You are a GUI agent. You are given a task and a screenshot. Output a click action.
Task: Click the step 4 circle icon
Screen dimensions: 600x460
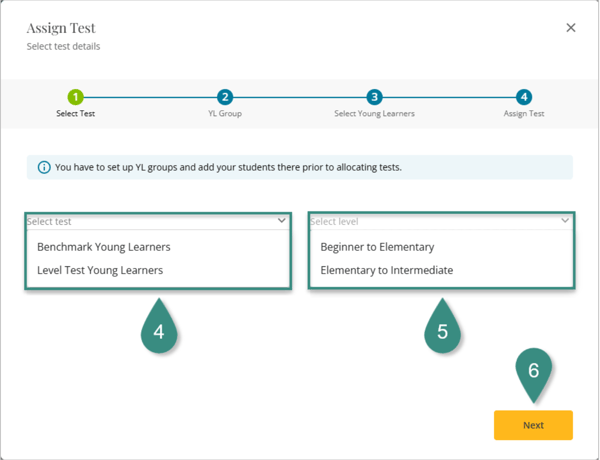coord(523,97)
